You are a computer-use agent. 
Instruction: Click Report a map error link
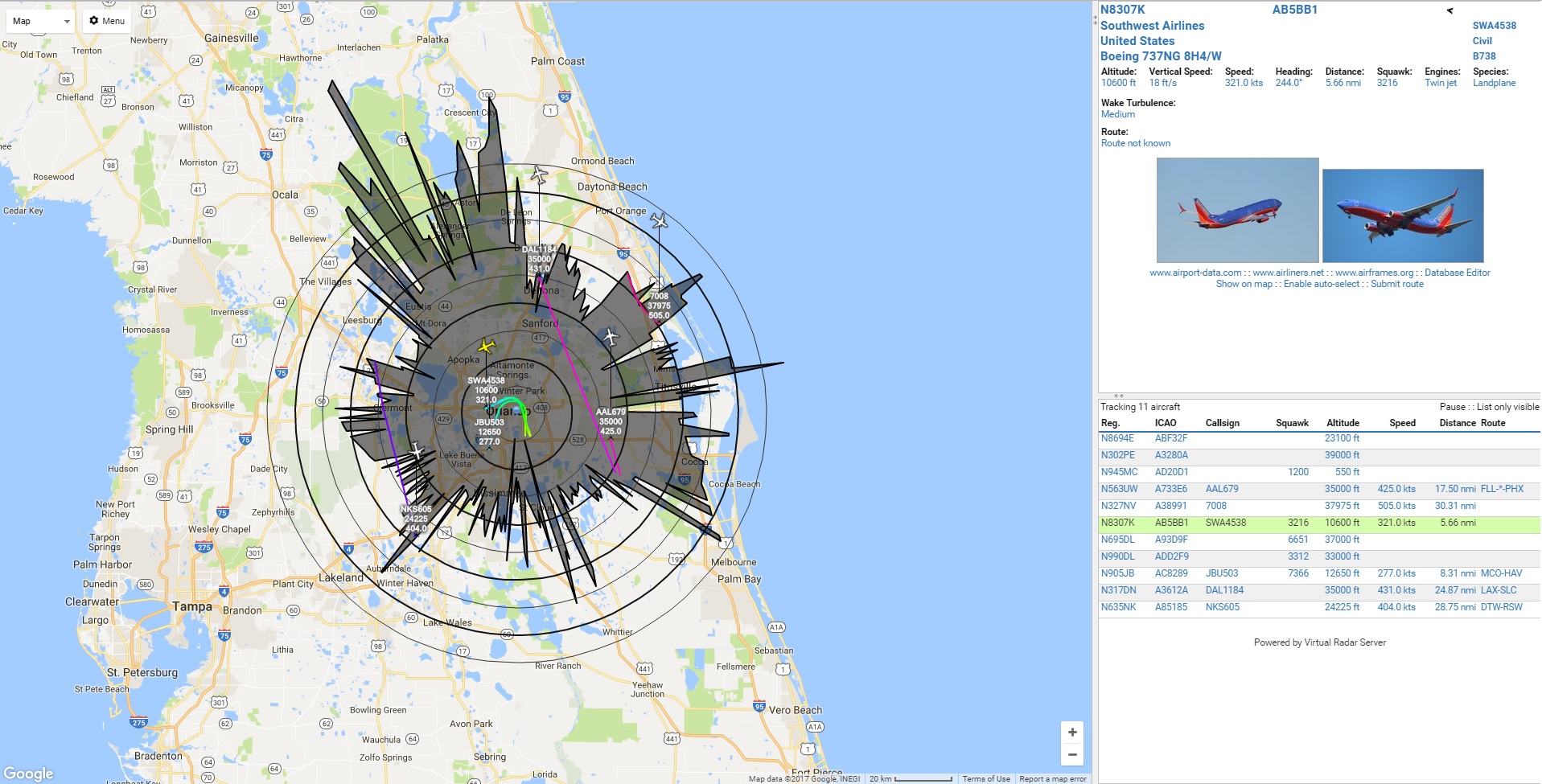tap(1052, 779)
